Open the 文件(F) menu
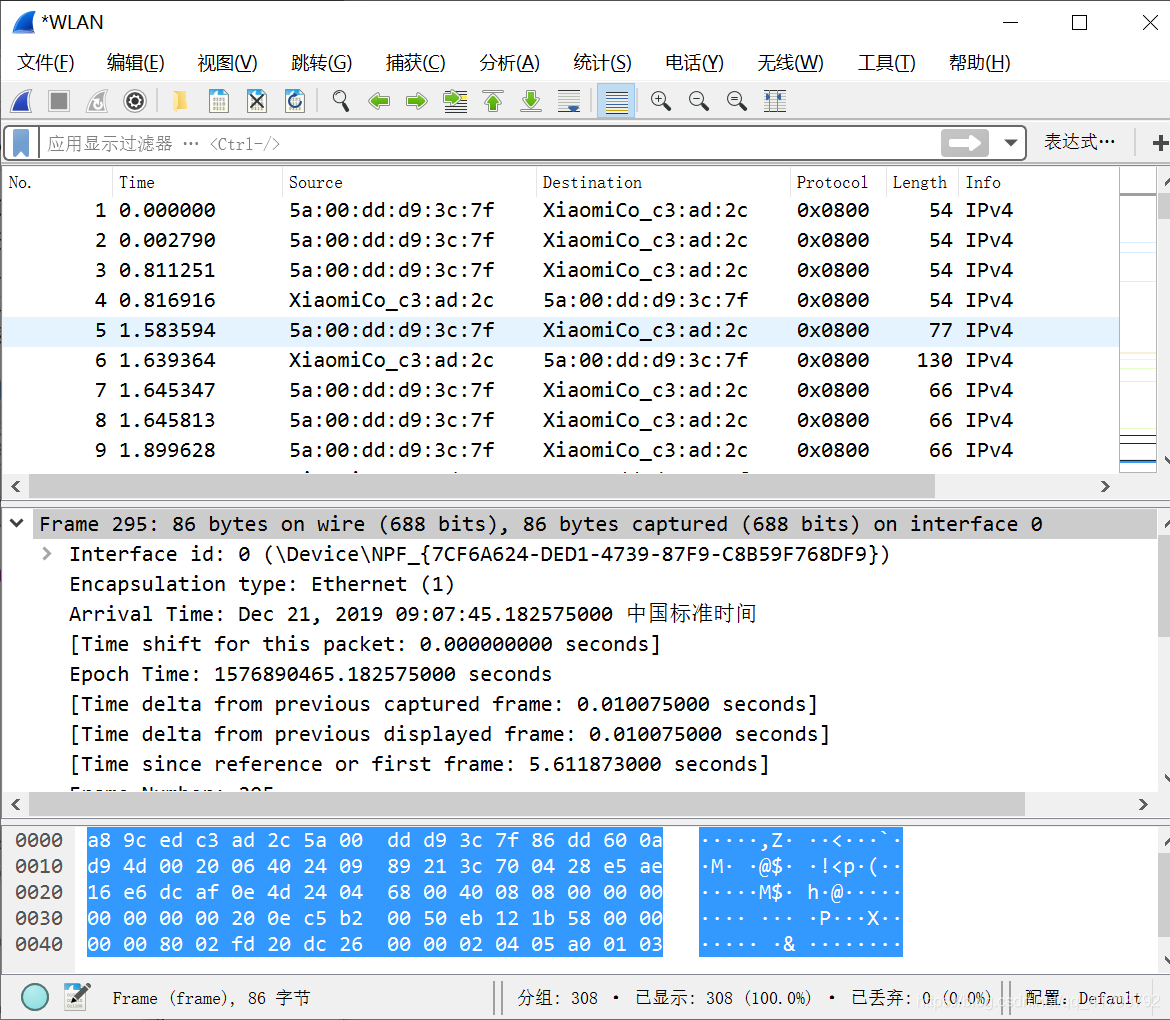 coord(46,63)
